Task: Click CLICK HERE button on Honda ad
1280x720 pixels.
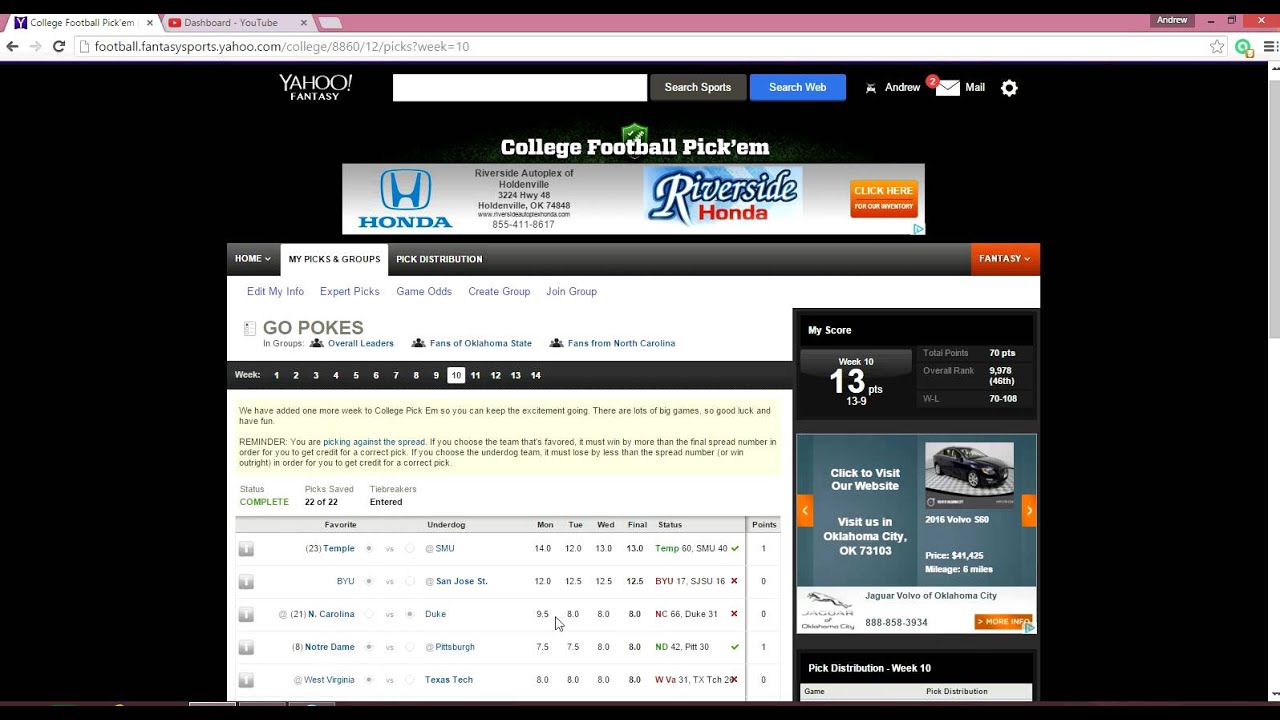Action: (x=883, y=199)
